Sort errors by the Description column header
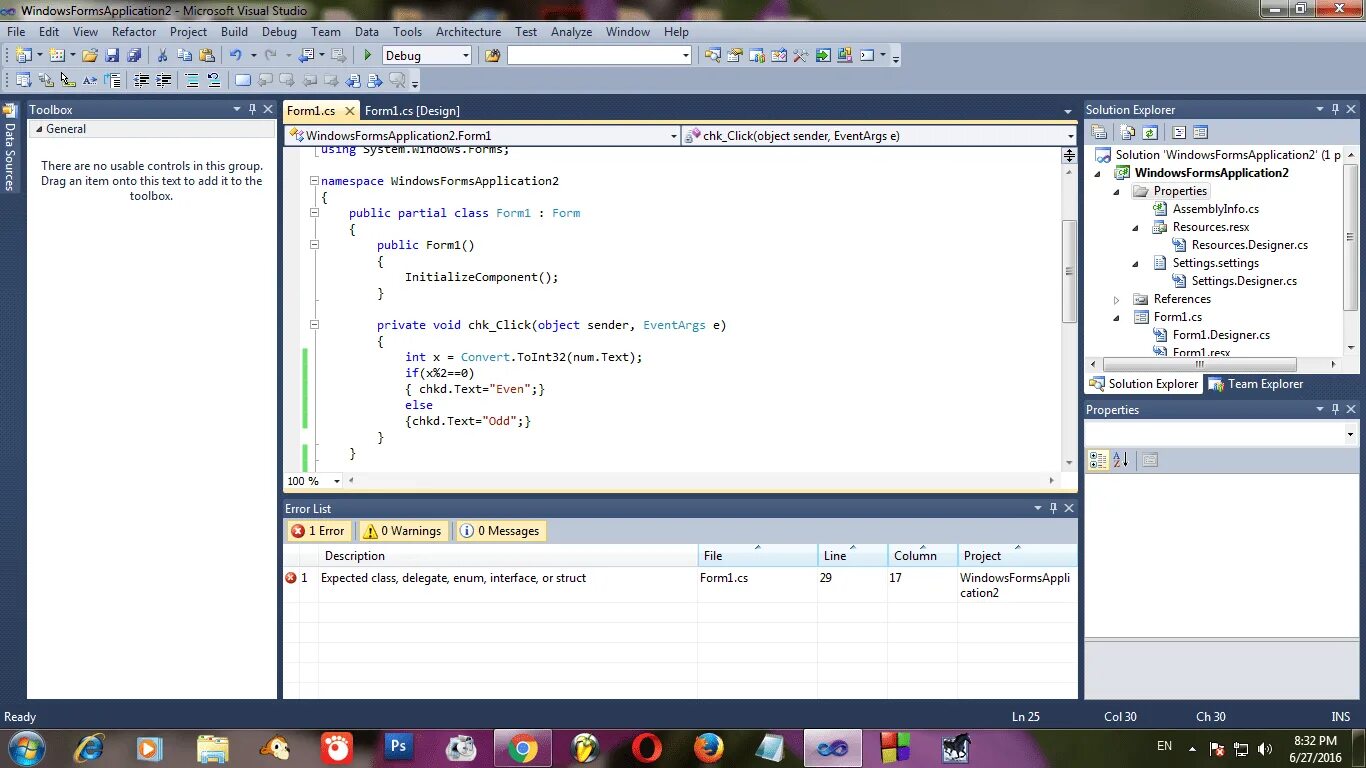 (x=508, y=556)
